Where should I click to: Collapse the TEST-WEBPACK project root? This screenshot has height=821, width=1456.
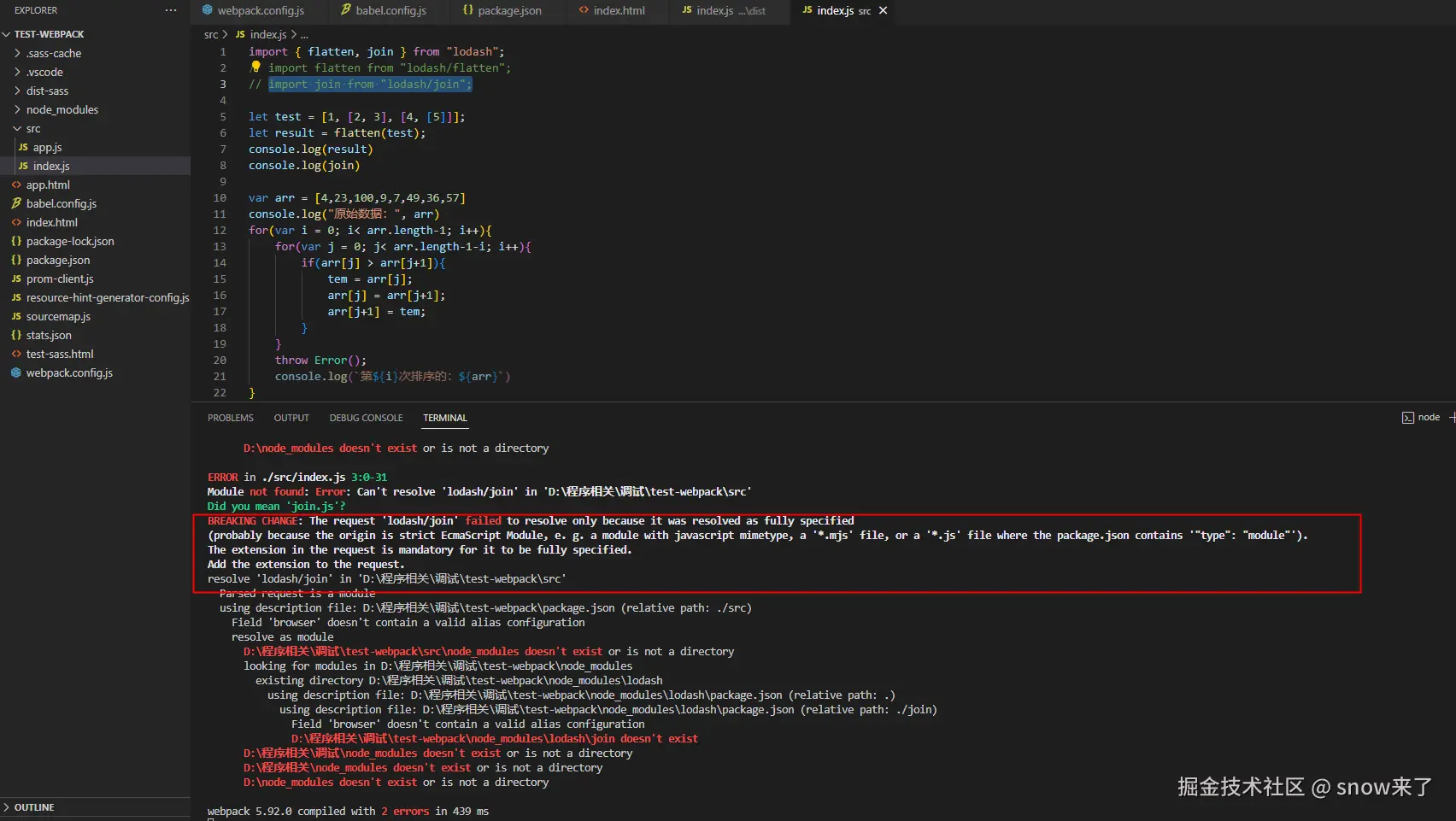[x=7, y=34]
